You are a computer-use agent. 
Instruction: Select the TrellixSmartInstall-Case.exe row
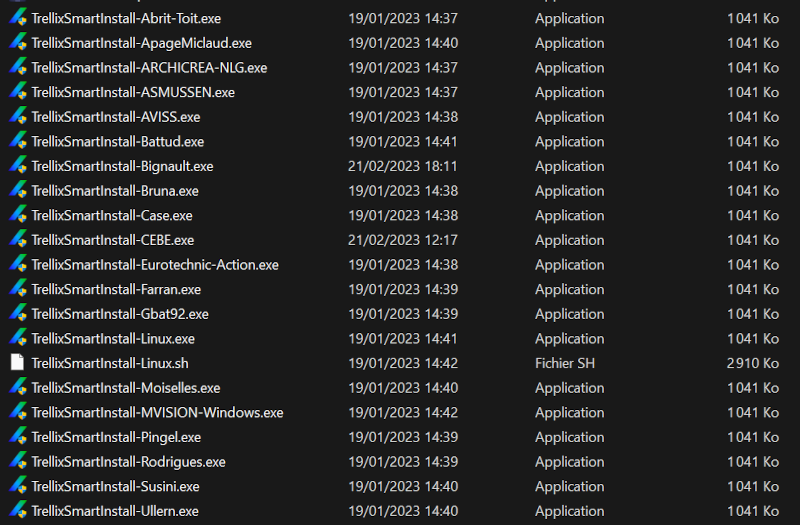112,215
